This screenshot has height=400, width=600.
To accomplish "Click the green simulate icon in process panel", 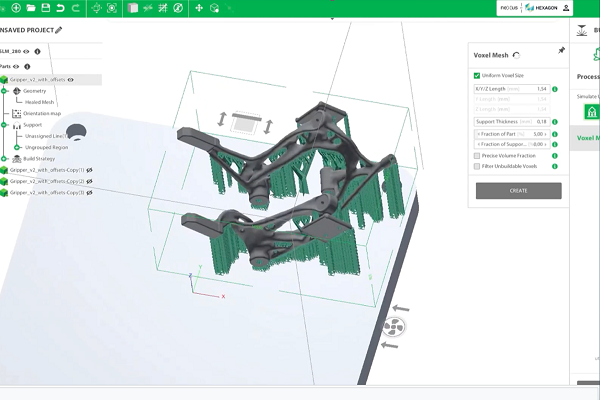I will [592, 113].
